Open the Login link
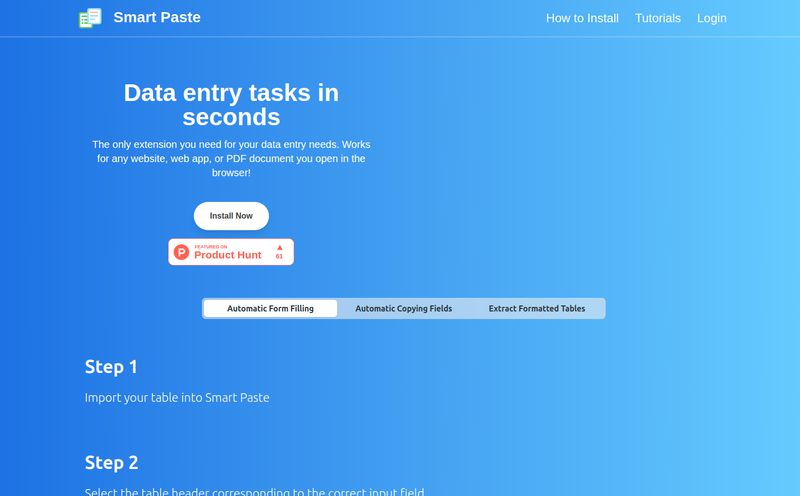Viewport: 800px width, 496px height. tap(712, 18)
